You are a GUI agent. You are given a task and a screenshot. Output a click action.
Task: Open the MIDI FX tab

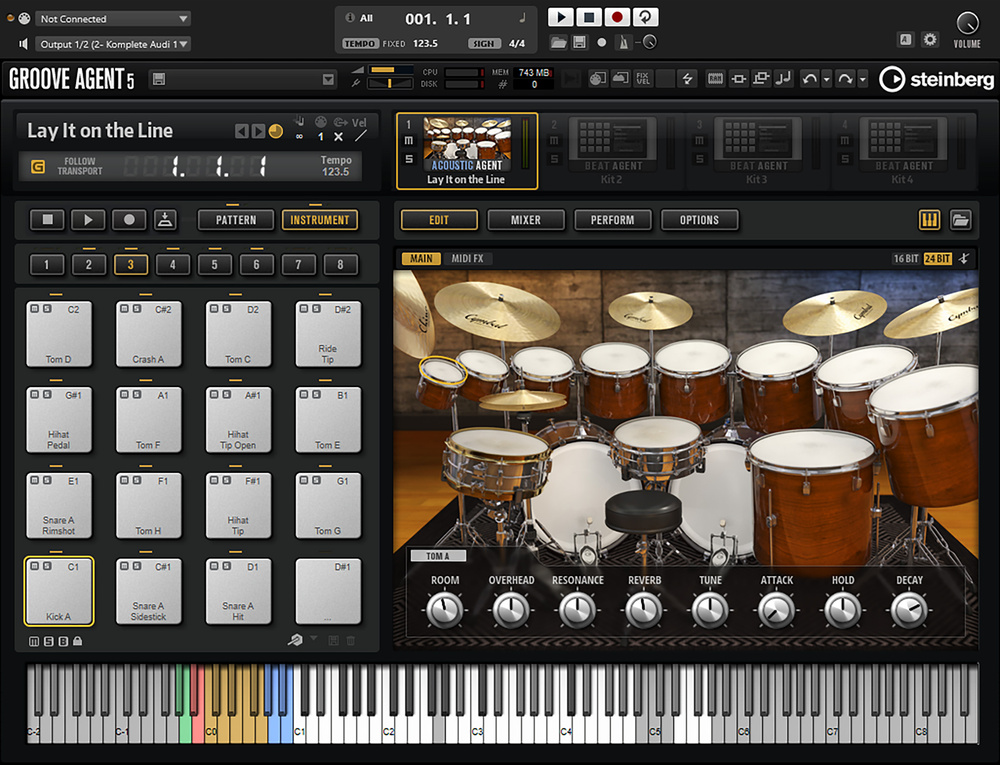point(467,259)
